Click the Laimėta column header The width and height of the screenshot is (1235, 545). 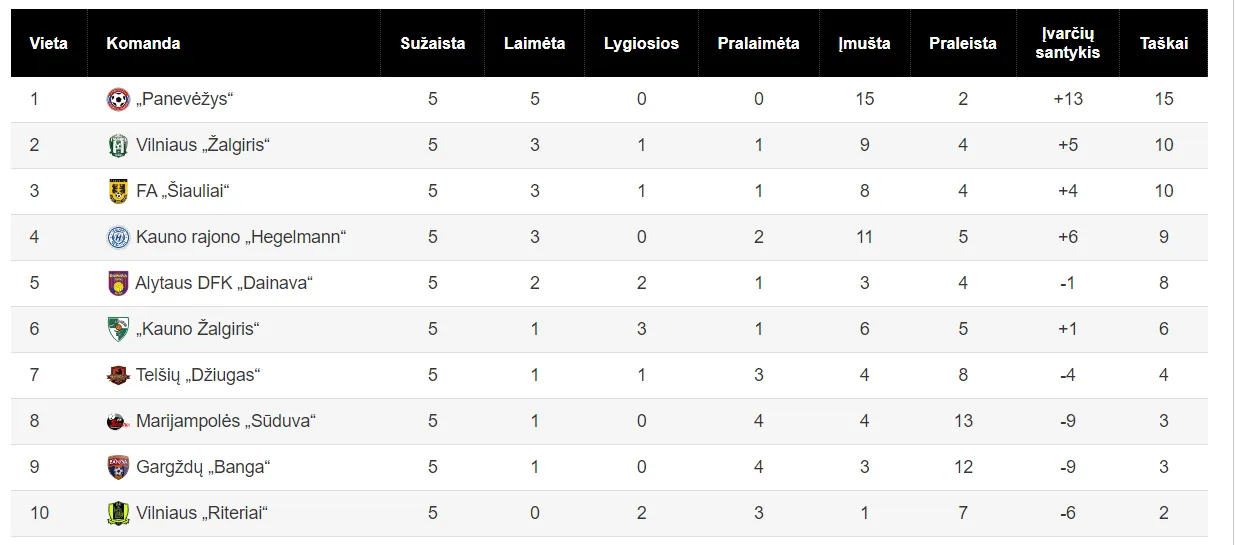[x=534, y=43]
